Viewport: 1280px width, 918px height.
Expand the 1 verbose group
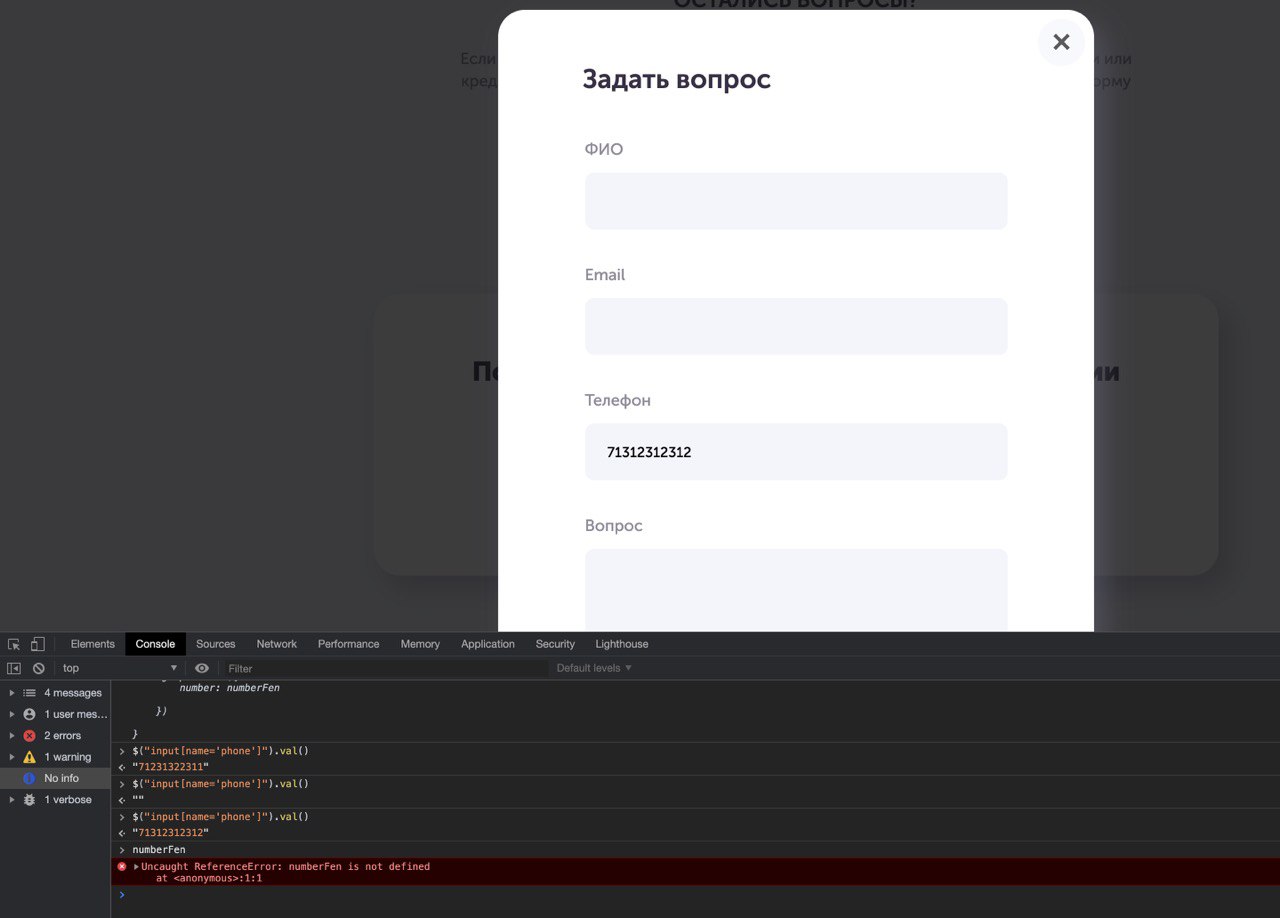click(12, 799)
